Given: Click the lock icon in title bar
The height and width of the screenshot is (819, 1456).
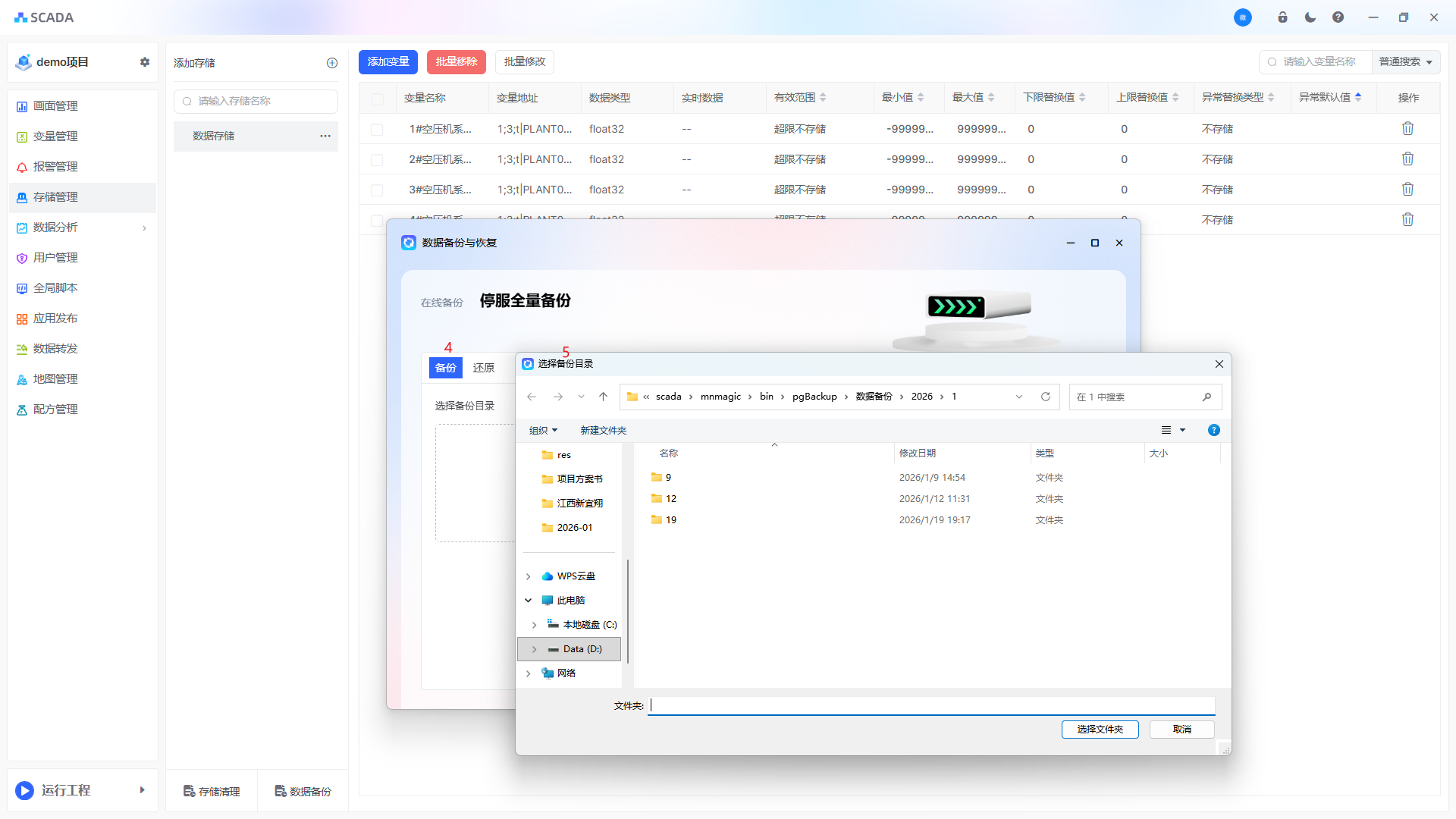Looking at the screenshot, I should pos(1282,17).
